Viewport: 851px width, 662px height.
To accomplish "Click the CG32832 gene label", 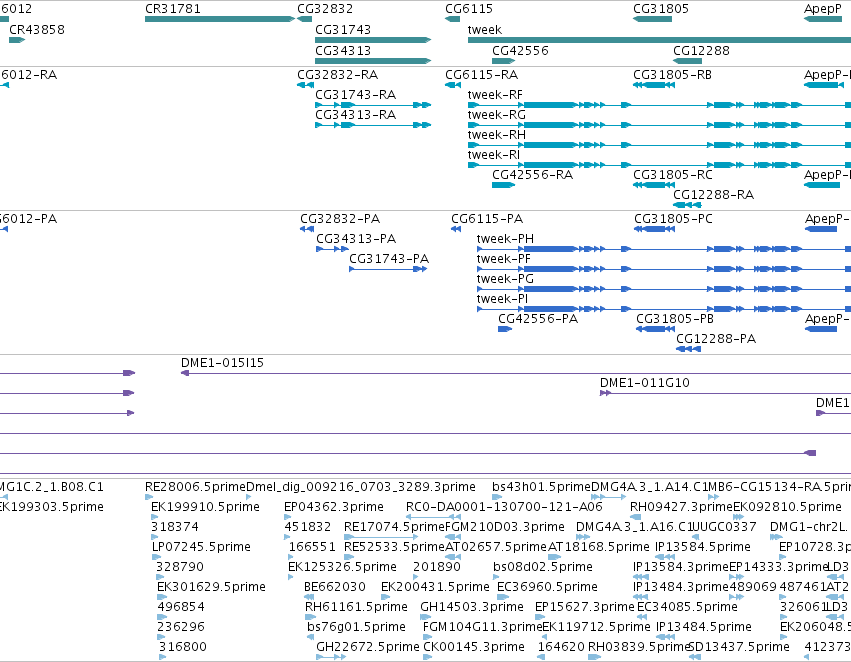I will point(325,9).
